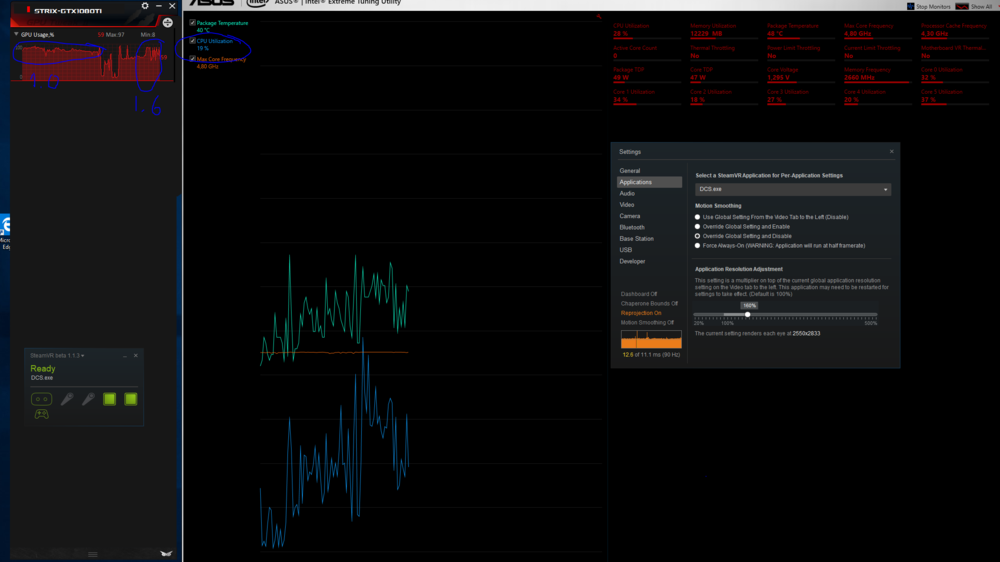Open GPU Tweak settings gear icon

[145, 6]
